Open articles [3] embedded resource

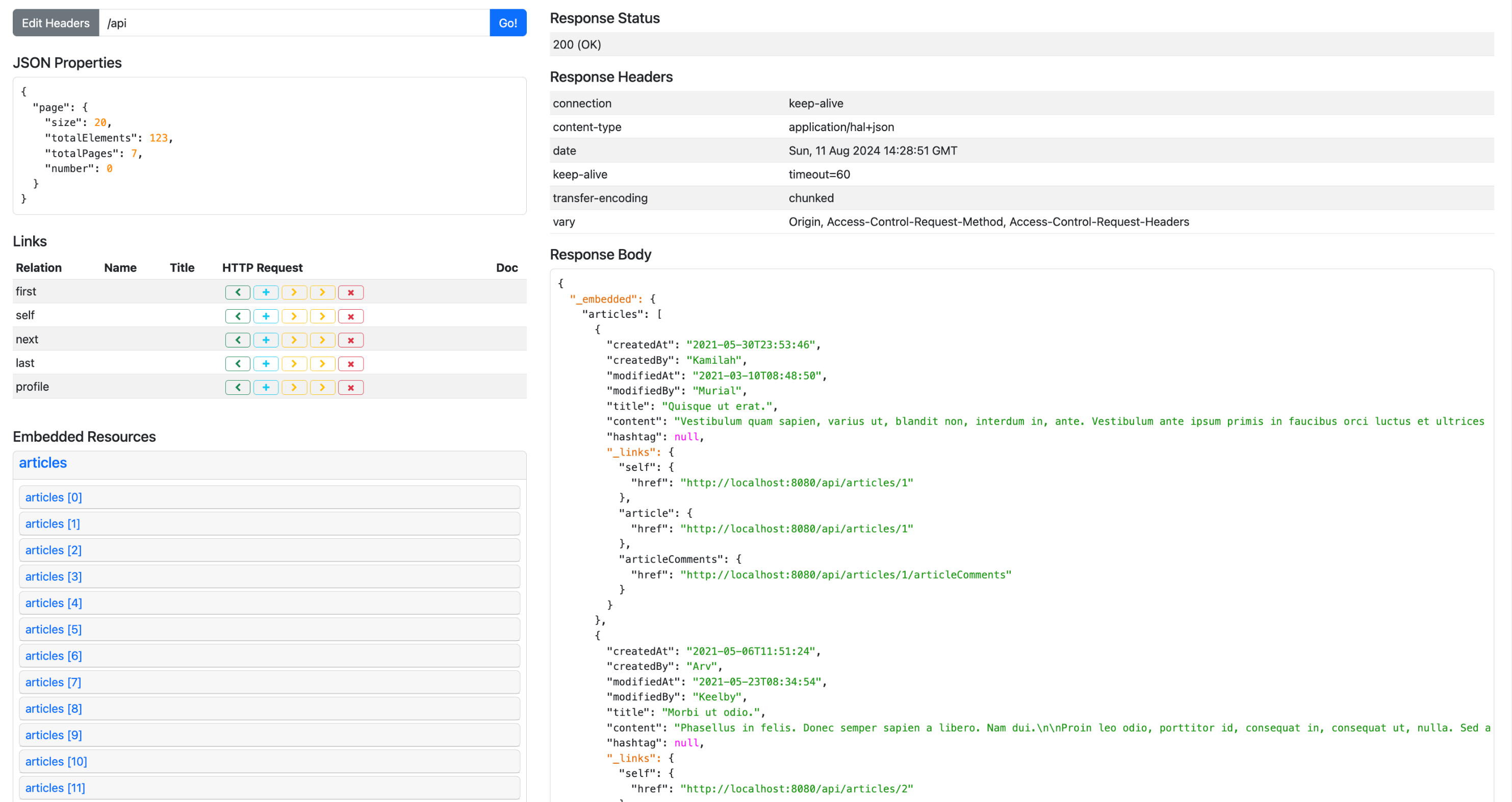54,577
